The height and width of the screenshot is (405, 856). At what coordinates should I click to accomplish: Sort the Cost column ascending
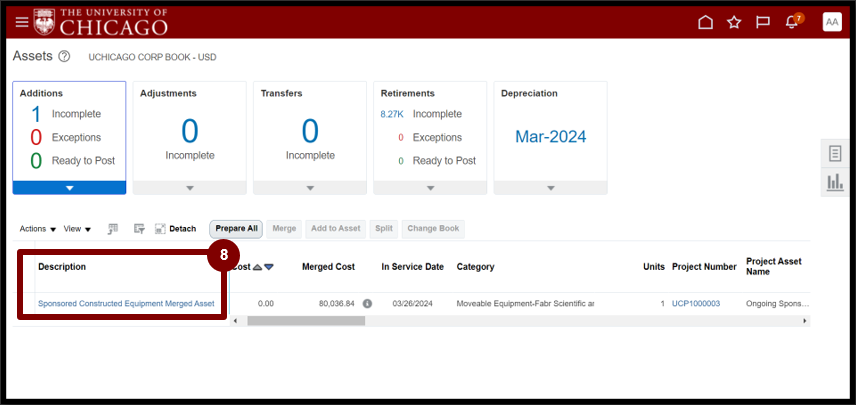pos(258,267)
